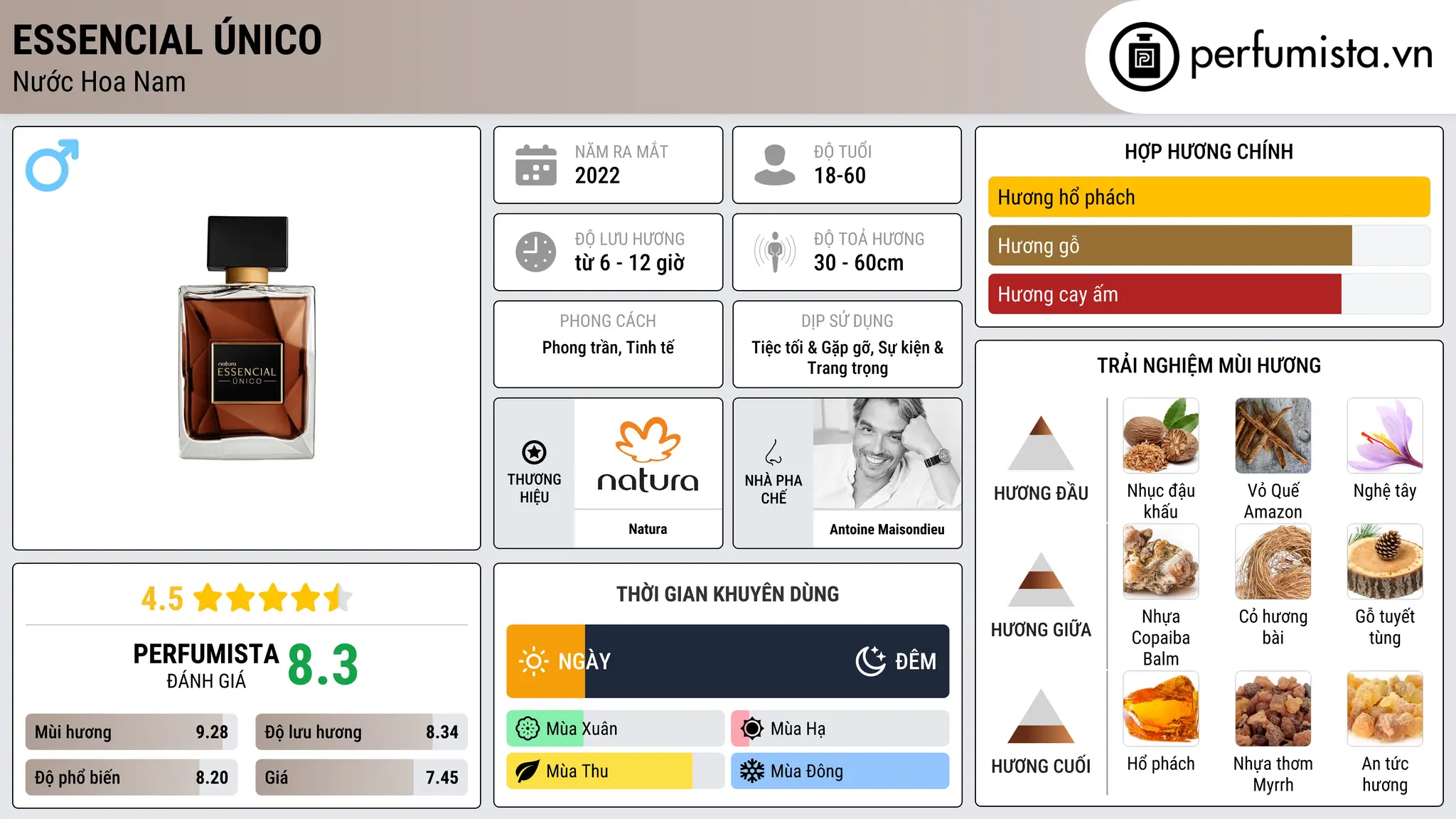Select the Cỏ hương bài note image
Image resolution: width=1456 pixels, height=819 pixels.
click(1273, 562)
